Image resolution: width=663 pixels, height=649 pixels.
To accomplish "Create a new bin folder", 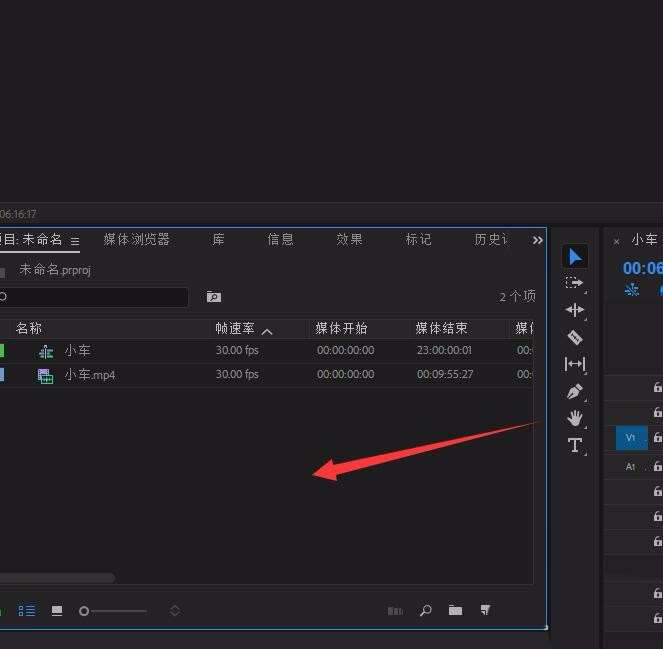I will click(x=455, y=610).
